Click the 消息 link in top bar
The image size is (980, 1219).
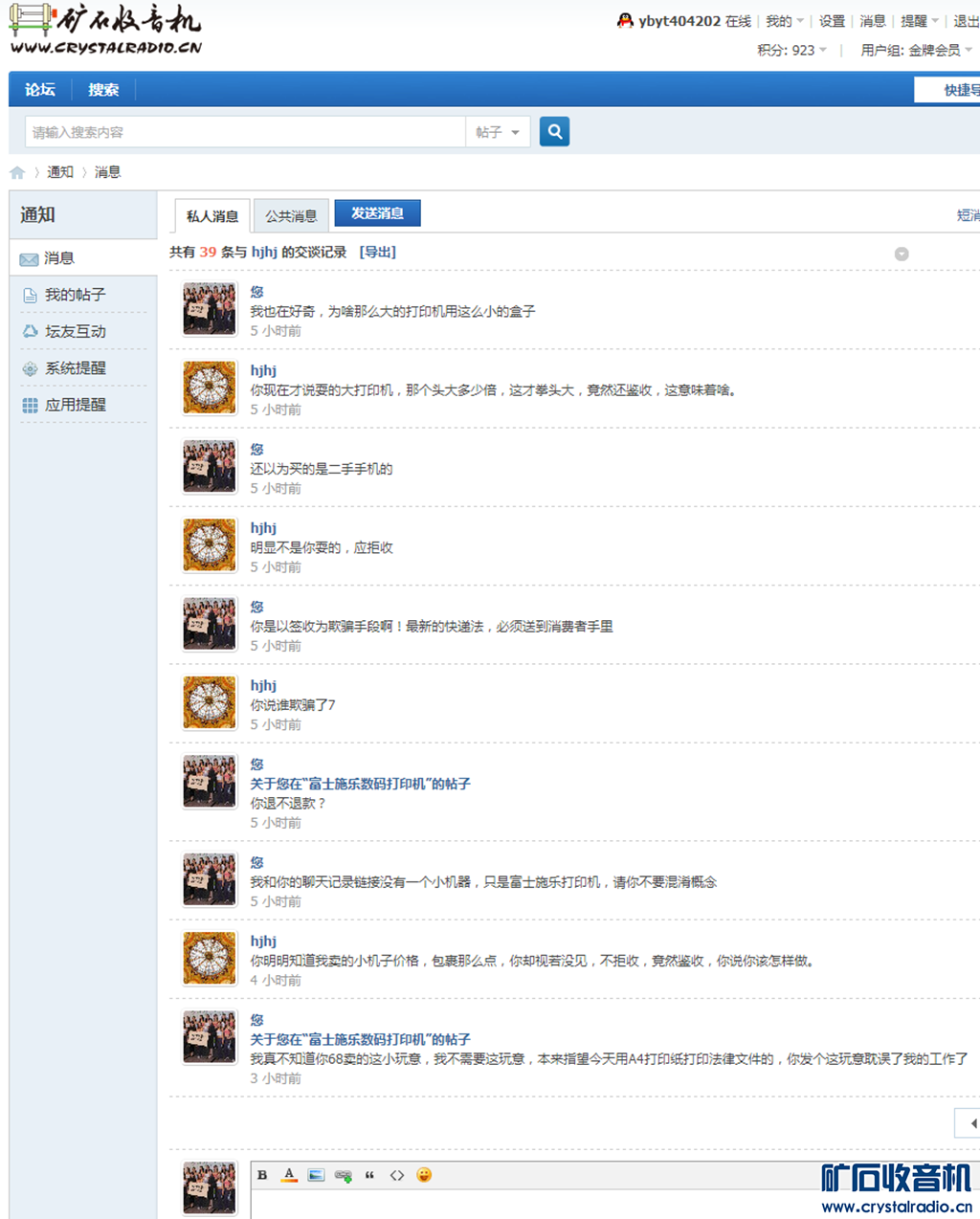pos(872,21)
